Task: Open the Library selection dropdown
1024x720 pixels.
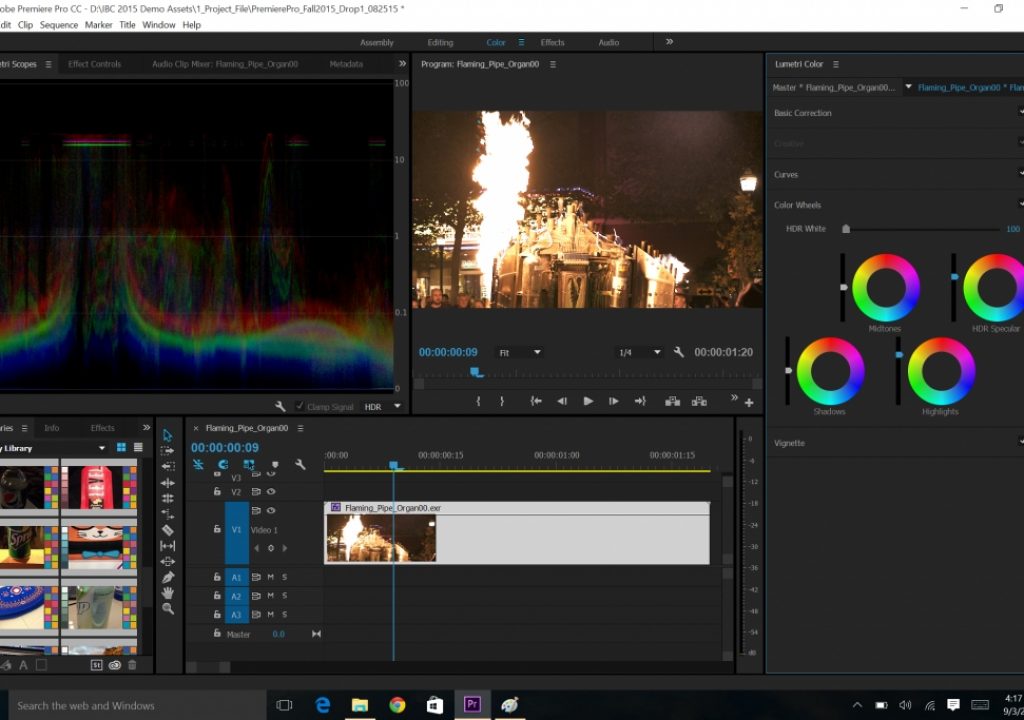Action: (102, 448)
